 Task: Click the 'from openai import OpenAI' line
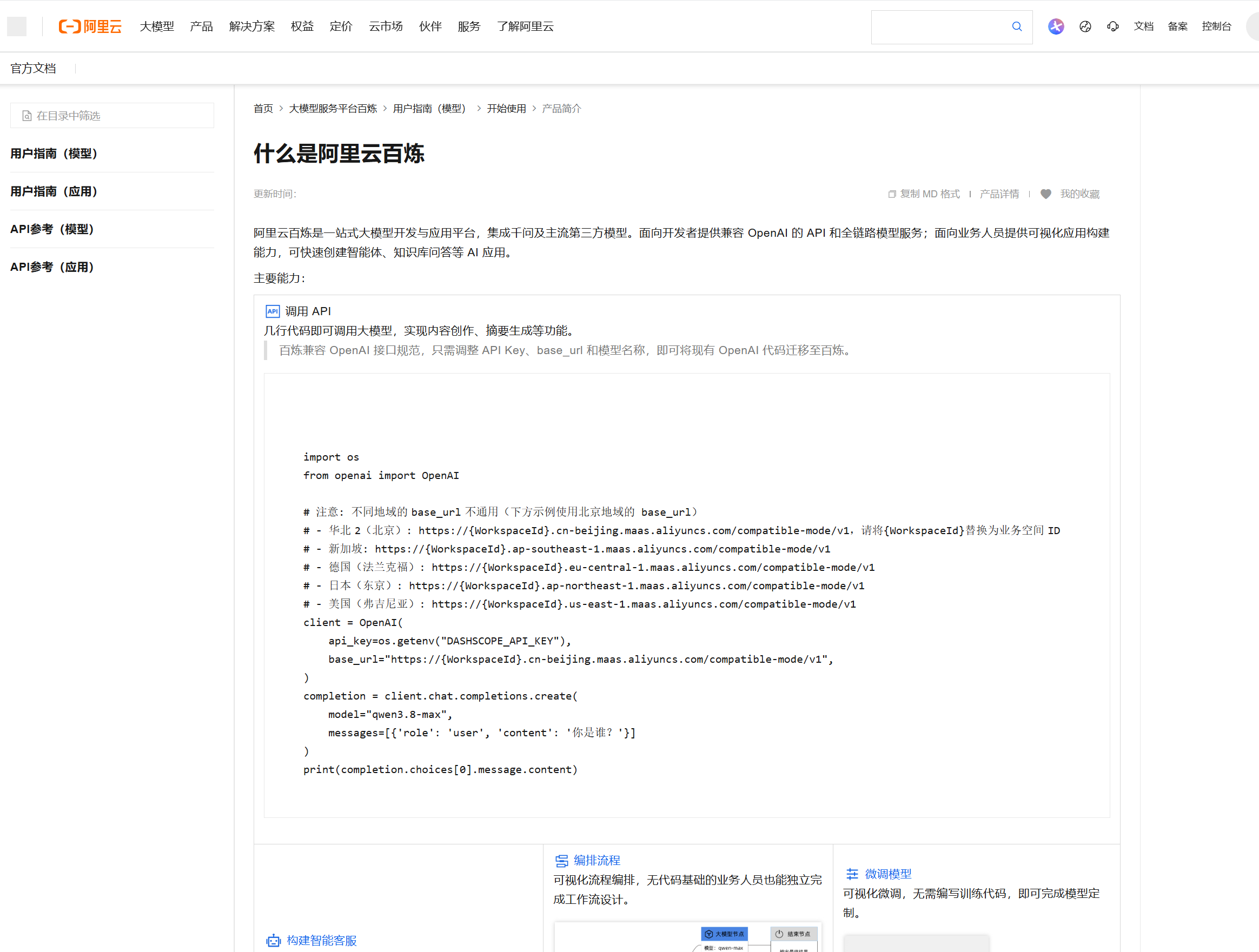click(381, 475)
